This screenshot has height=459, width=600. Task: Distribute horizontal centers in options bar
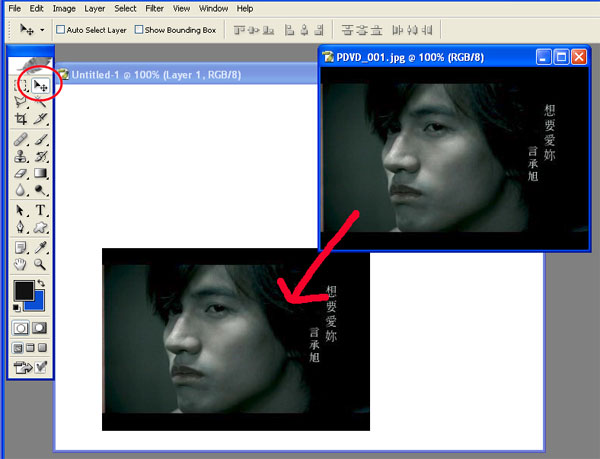pos(412,30)
